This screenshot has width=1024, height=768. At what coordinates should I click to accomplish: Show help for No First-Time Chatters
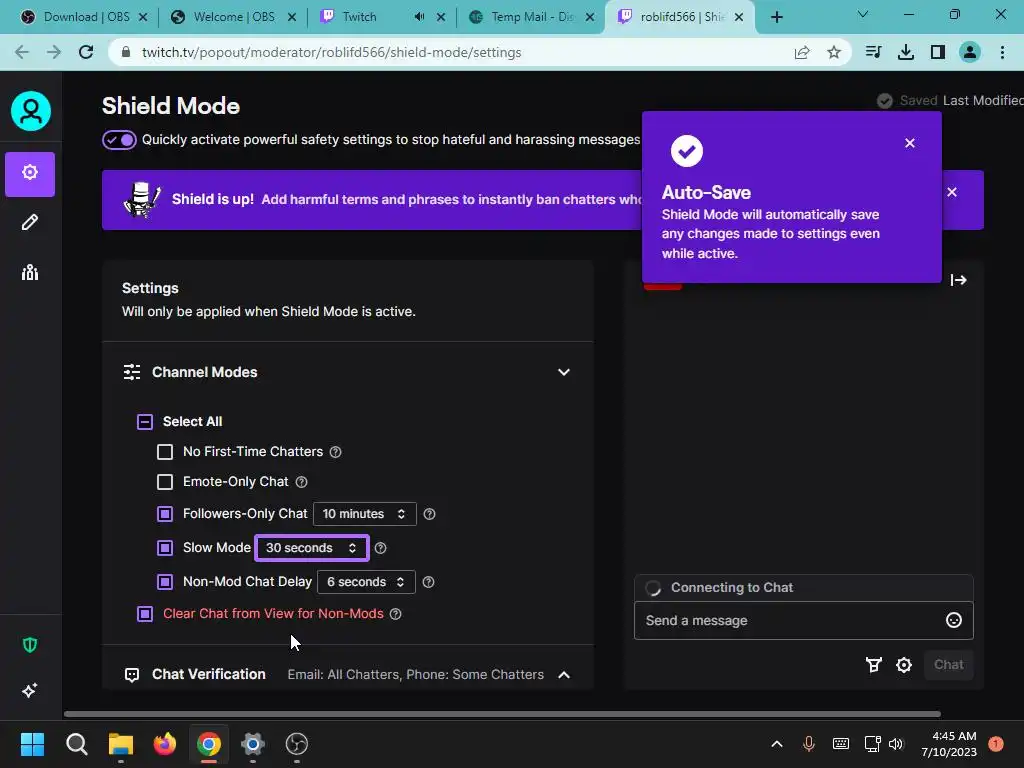click(335, 452)
